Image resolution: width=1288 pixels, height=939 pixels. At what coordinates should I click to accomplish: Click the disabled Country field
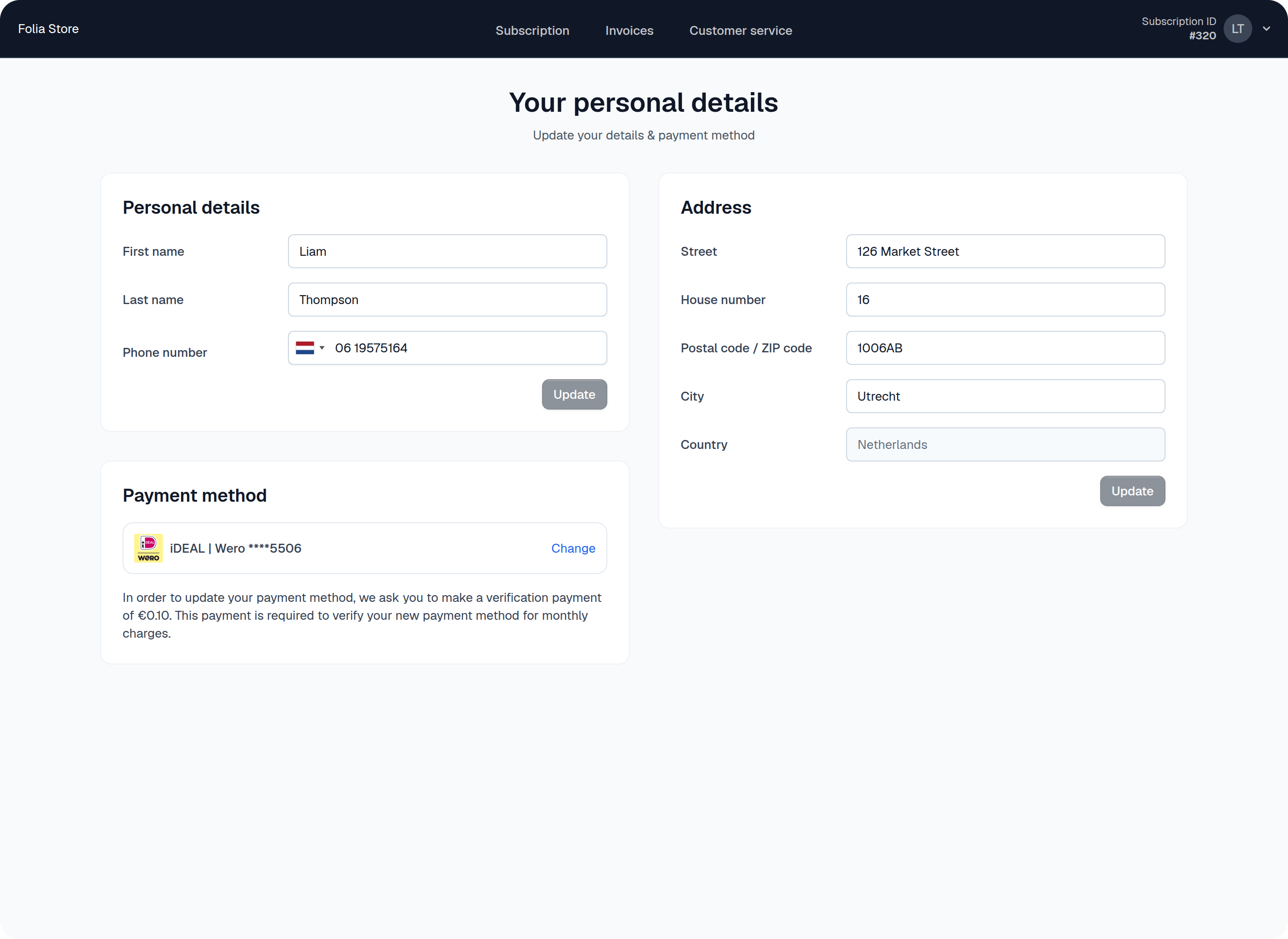1005,444
